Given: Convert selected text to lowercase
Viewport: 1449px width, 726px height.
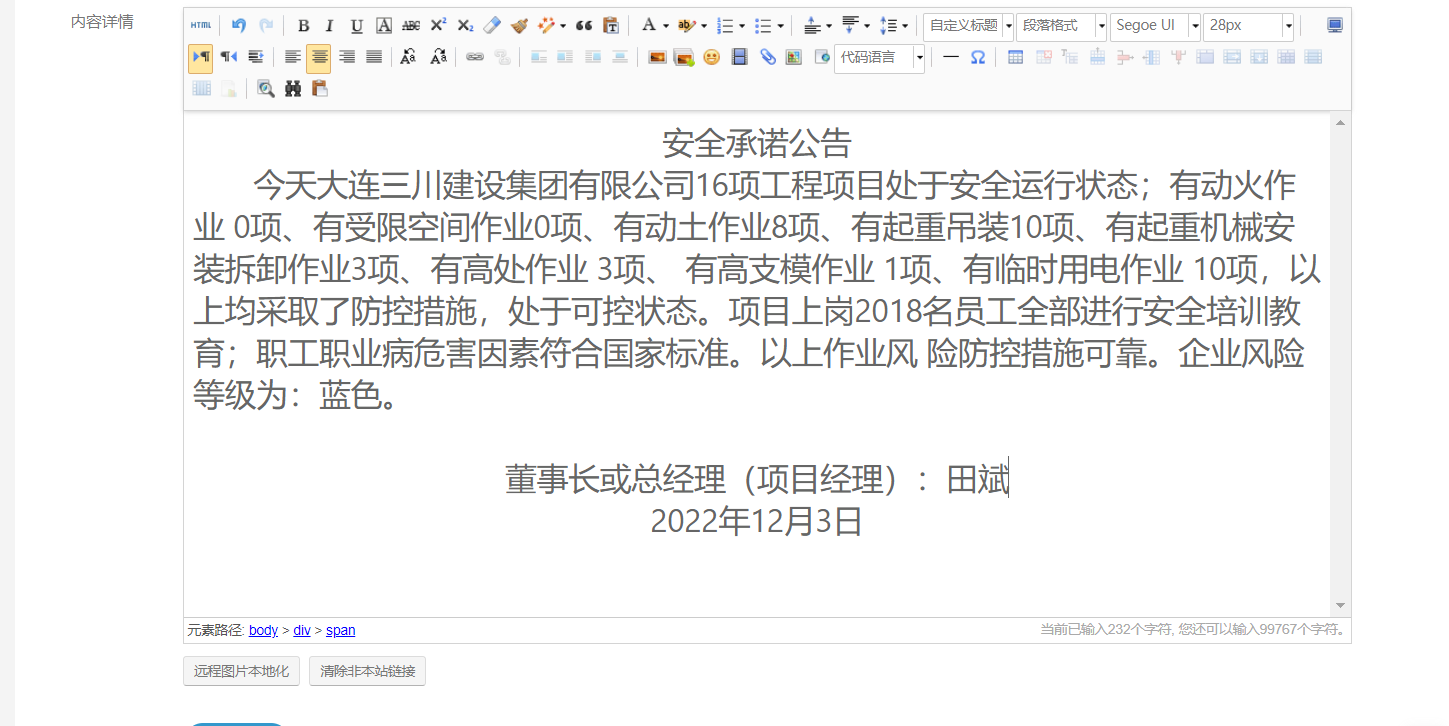Looking at the screenshot, I should point(438,57).
